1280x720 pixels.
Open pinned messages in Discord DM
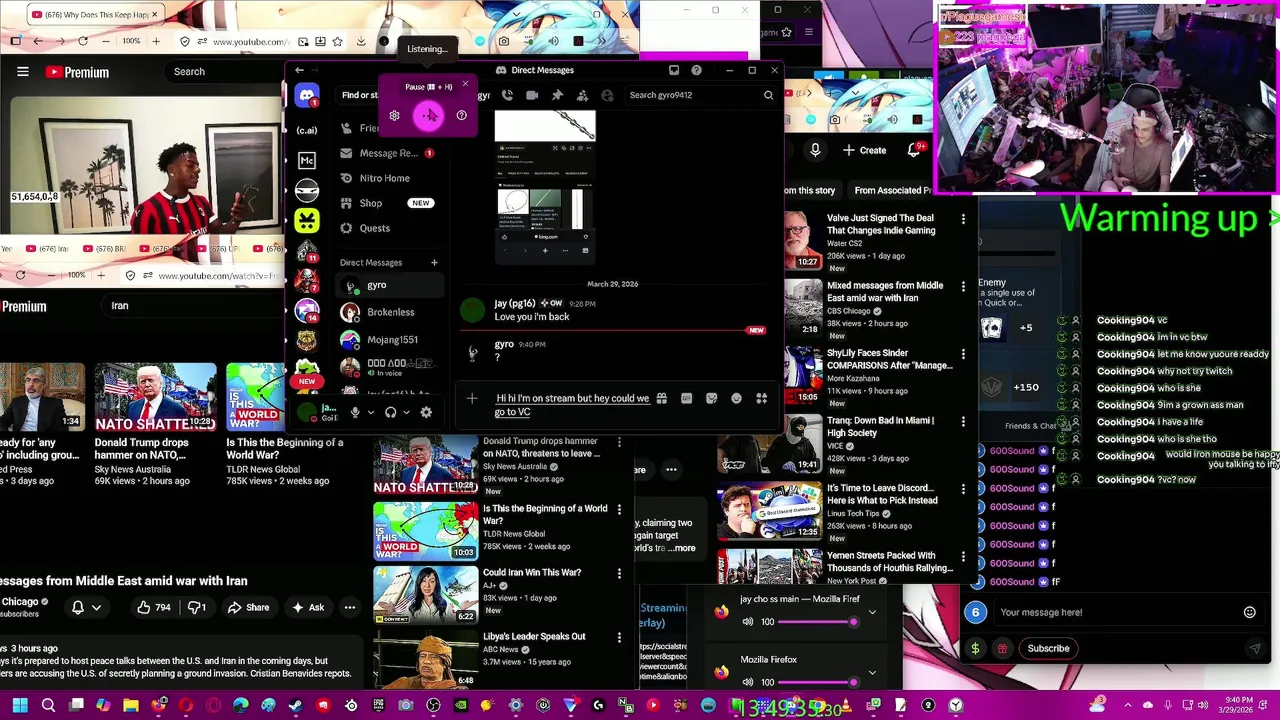click(x=557, y=95)
